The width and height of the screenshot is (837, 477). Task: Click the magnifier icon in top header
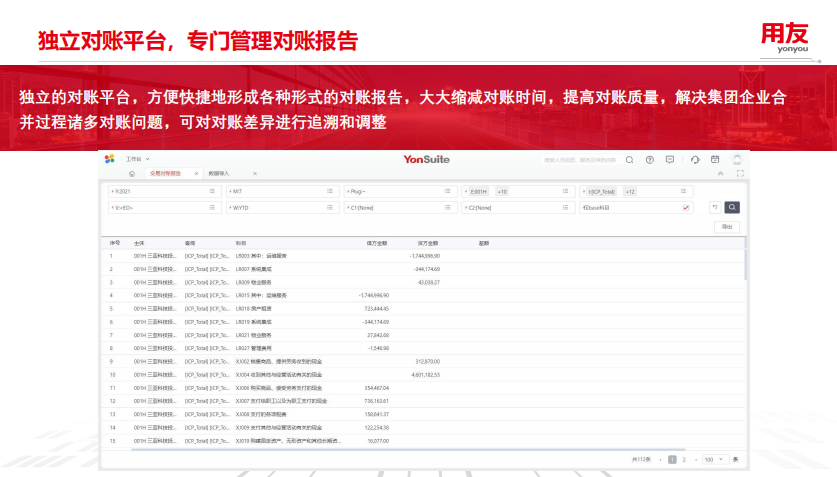[629, 160]
